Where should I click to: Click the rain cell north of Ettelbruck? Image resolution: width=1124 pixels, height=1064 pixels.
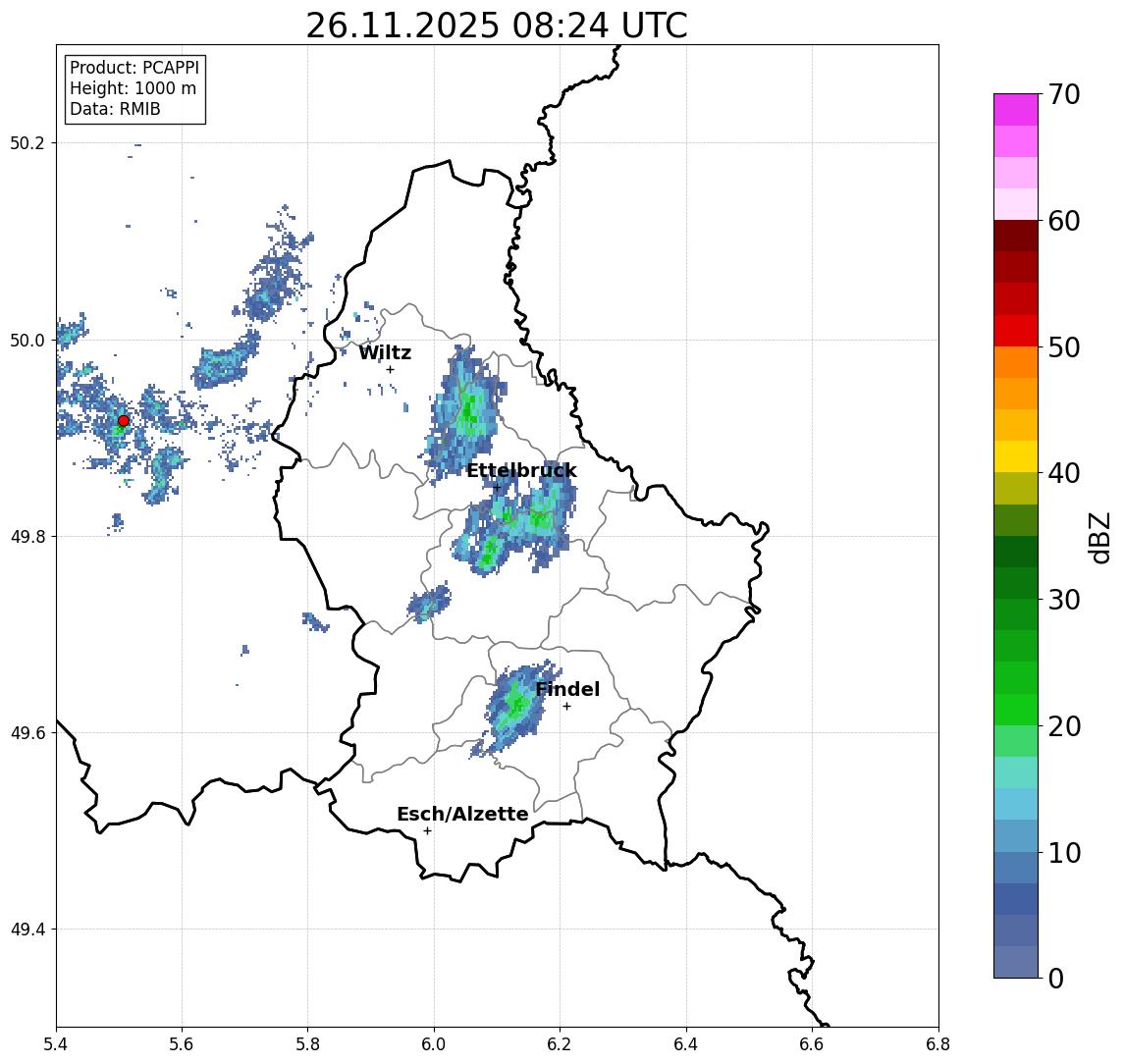pos(464,414)
